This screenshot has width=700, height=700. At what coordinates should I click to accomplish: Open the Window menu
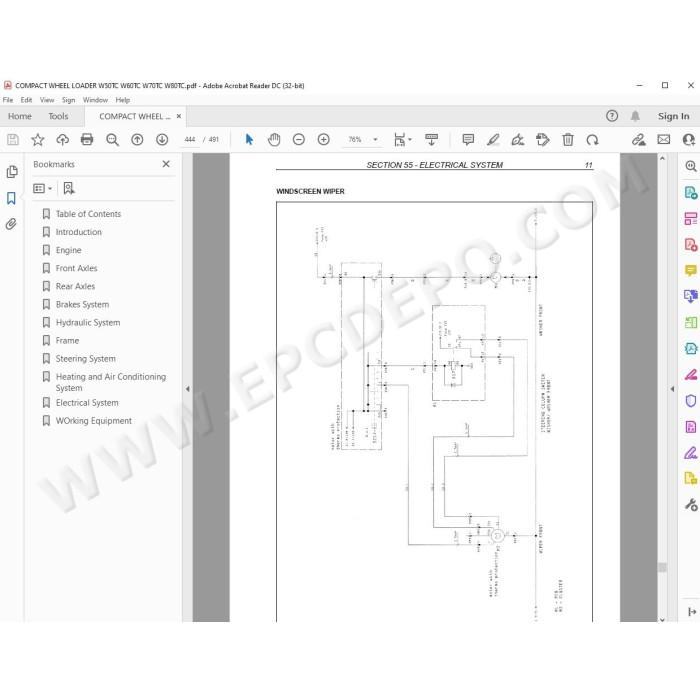point(95,100)
